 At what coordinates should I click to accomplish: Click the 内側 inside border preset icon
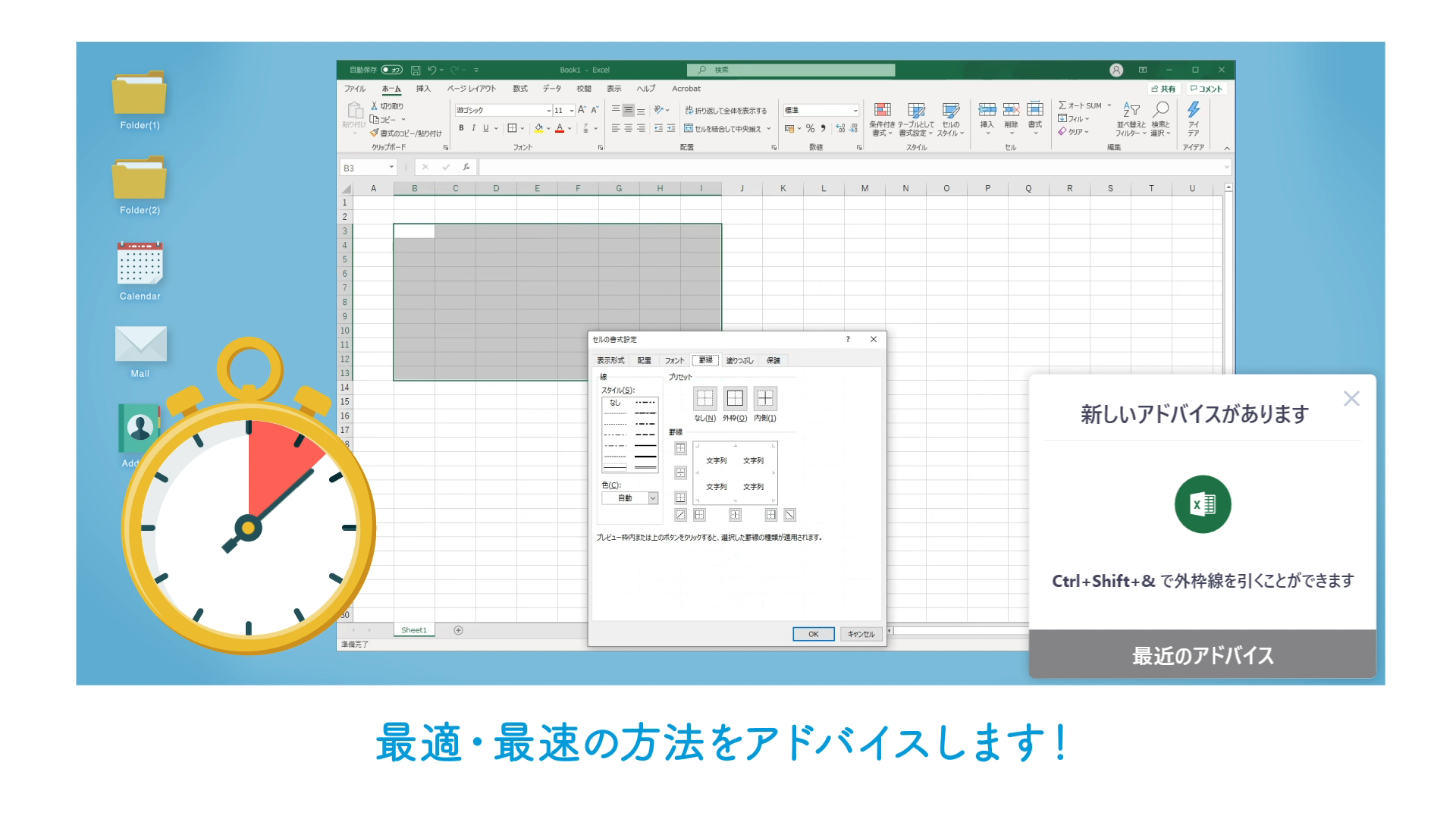coord(765,398)
